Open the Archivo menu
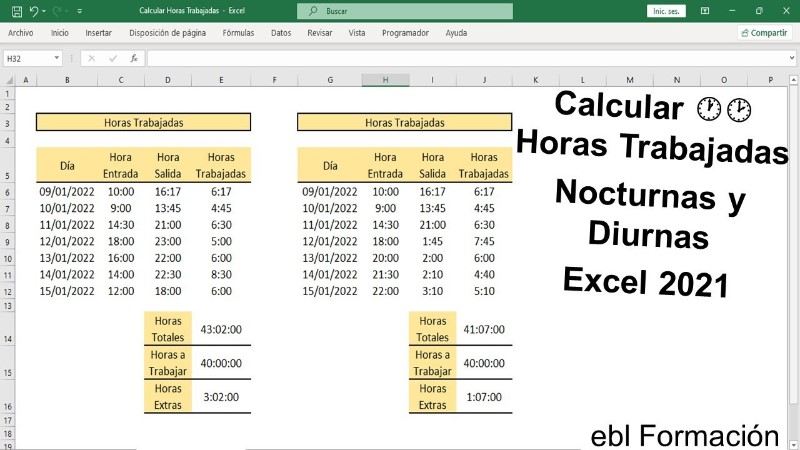Image resolution: width=800 pixels, height=450 pixels. pos(20,33)
